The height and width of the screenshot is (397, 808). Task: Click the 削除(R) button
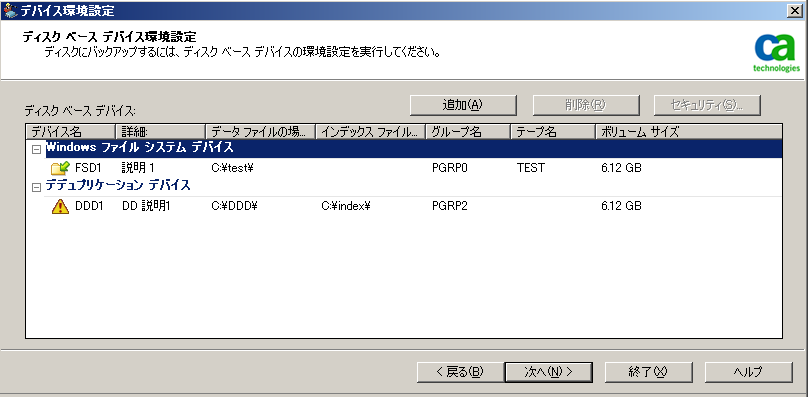click(x=585, y=105)
